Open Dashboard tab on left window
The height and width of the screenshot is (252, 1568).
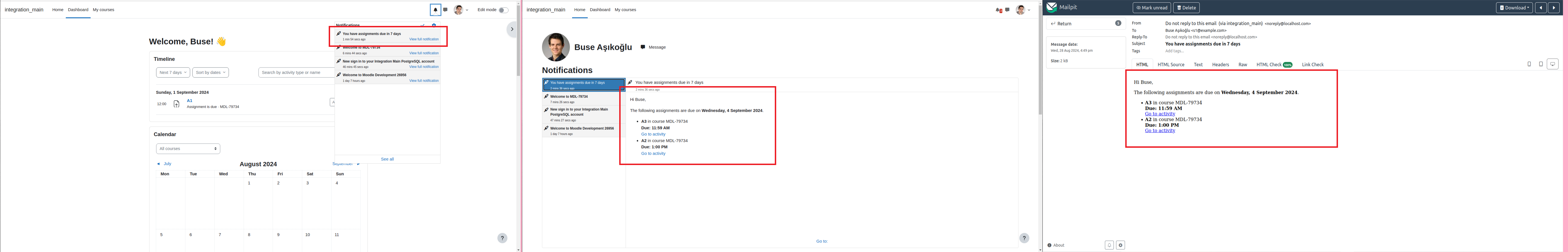point(78,10)
